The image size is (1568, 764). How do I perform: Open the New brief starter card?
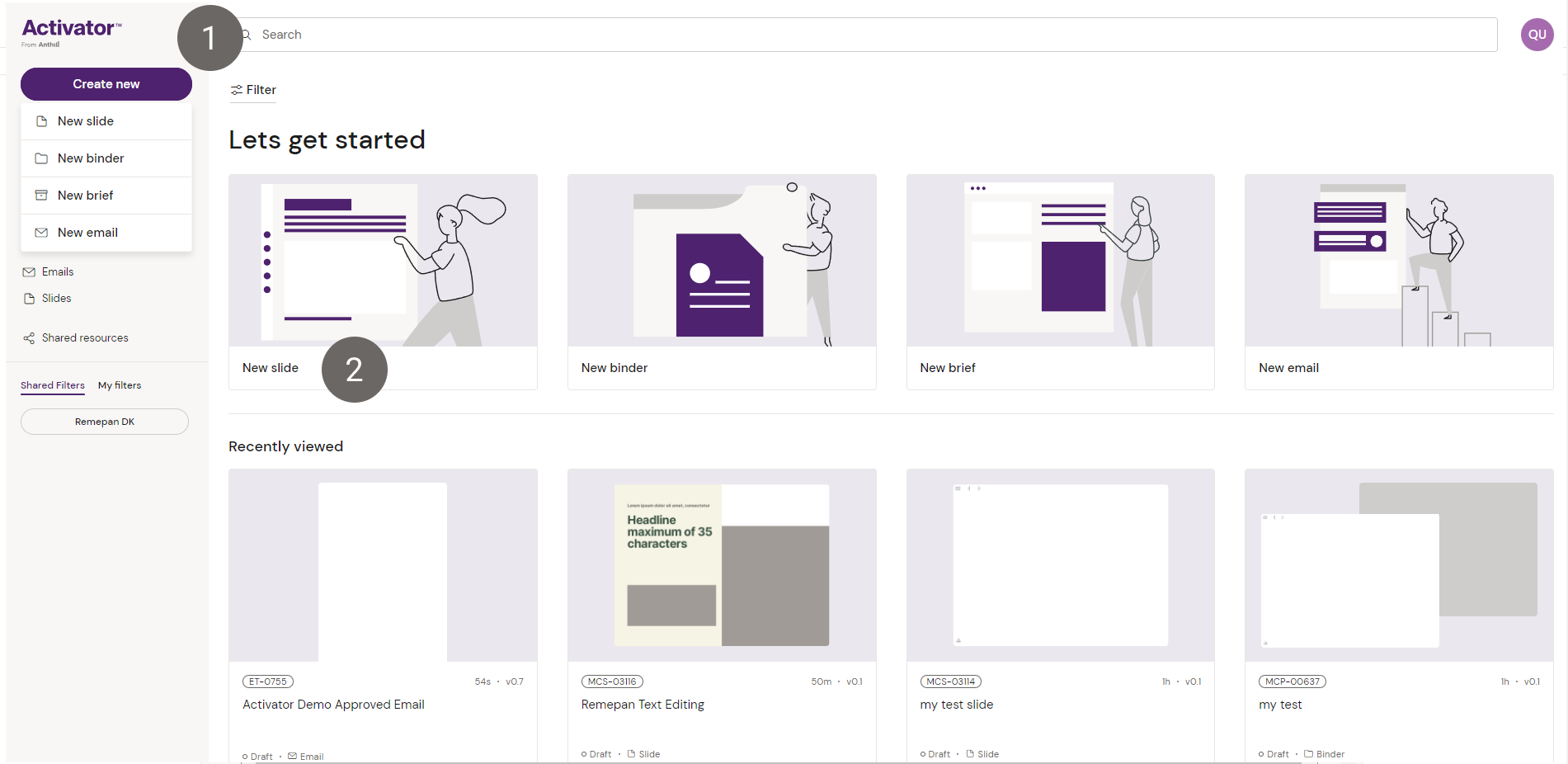[1060, 281]
